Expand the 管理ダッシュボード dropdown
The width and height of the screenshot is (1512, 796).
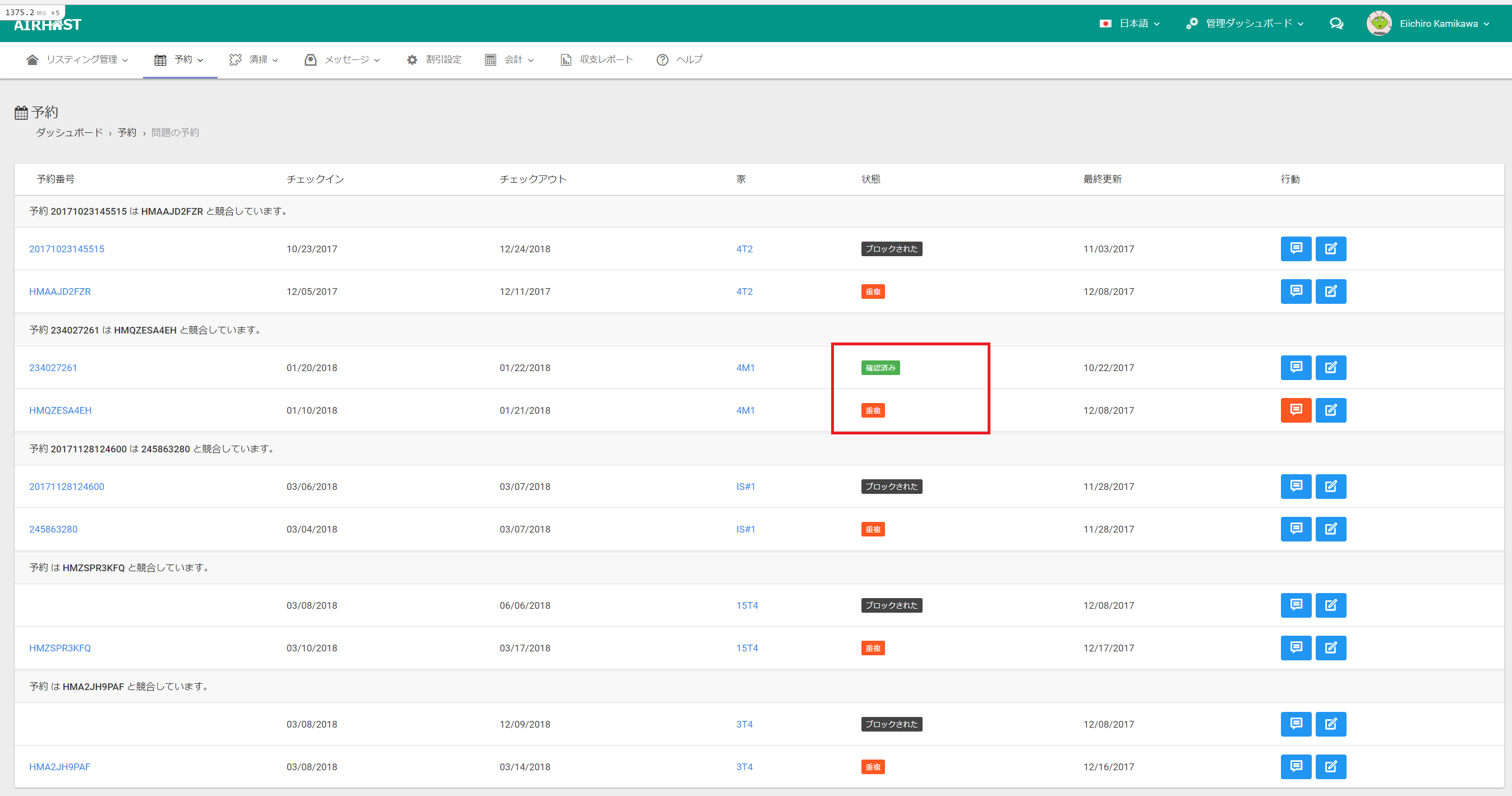1246,24
